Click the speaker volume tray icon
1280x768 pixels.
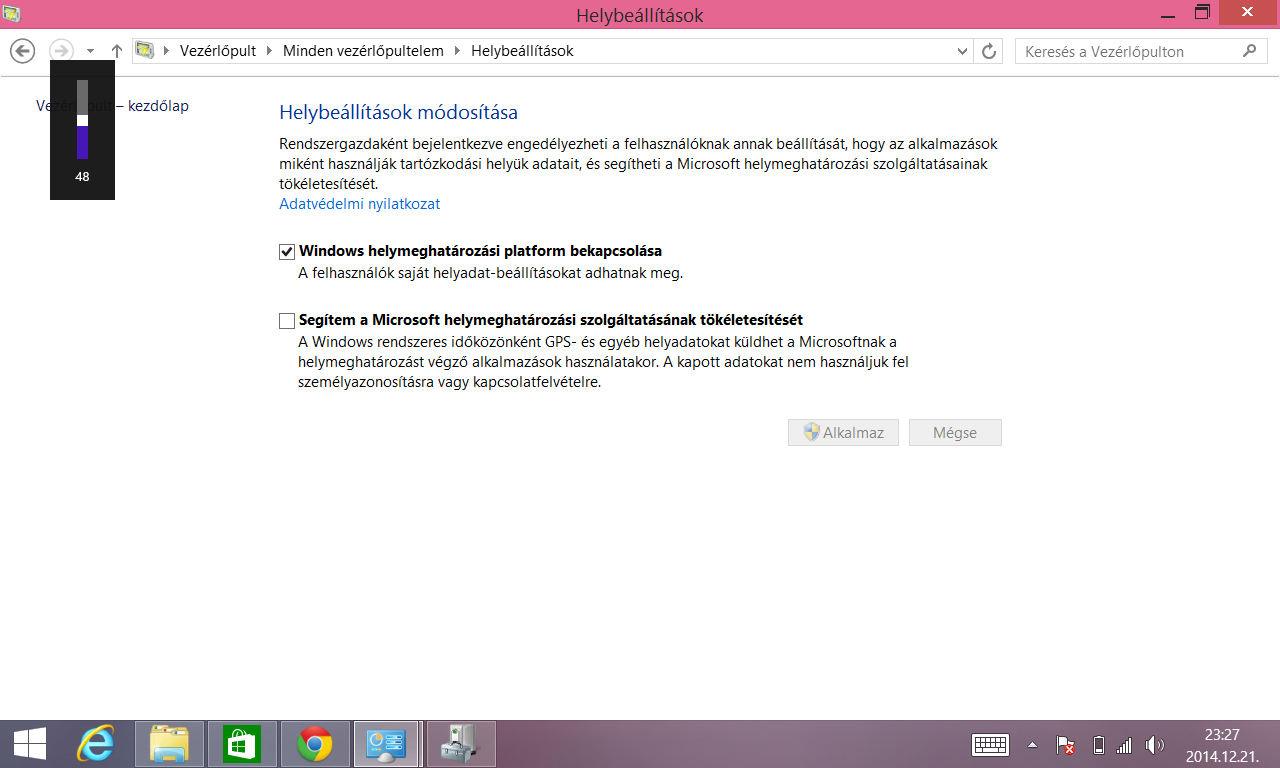1155,745
